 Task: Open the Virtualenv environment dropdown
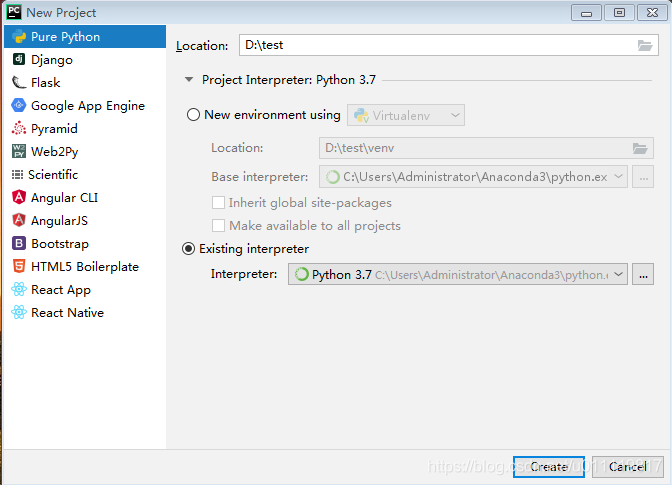click(406, 115)
